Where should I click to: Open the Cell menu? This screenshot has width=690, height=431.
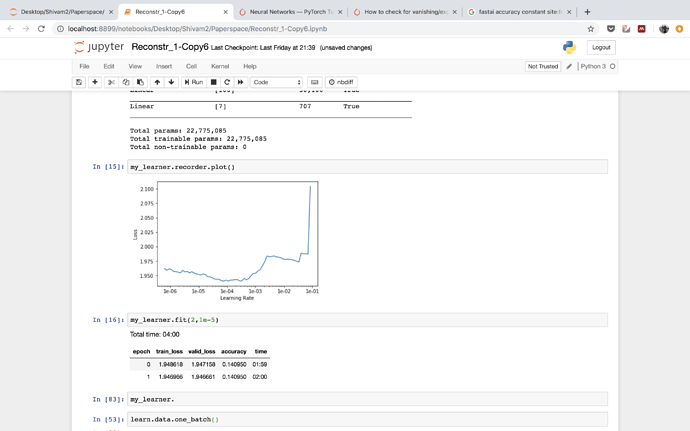point(191,66)
